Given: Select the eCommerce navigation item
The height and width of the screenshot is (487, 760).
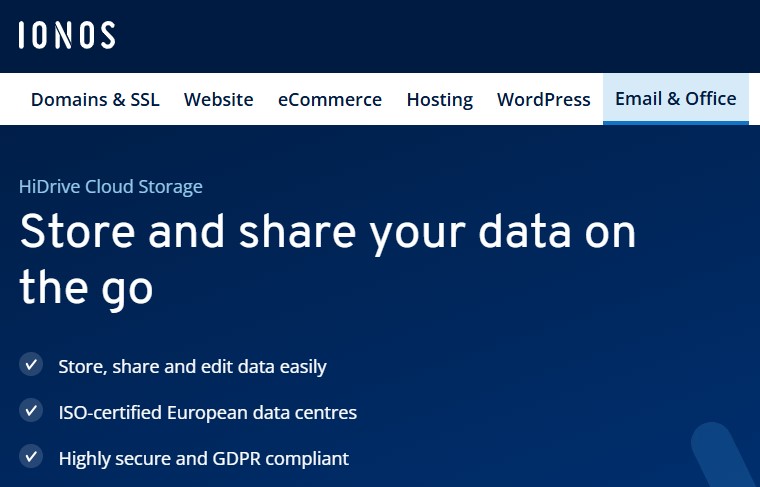Looking at the screenshot, I should coord(330,99).
